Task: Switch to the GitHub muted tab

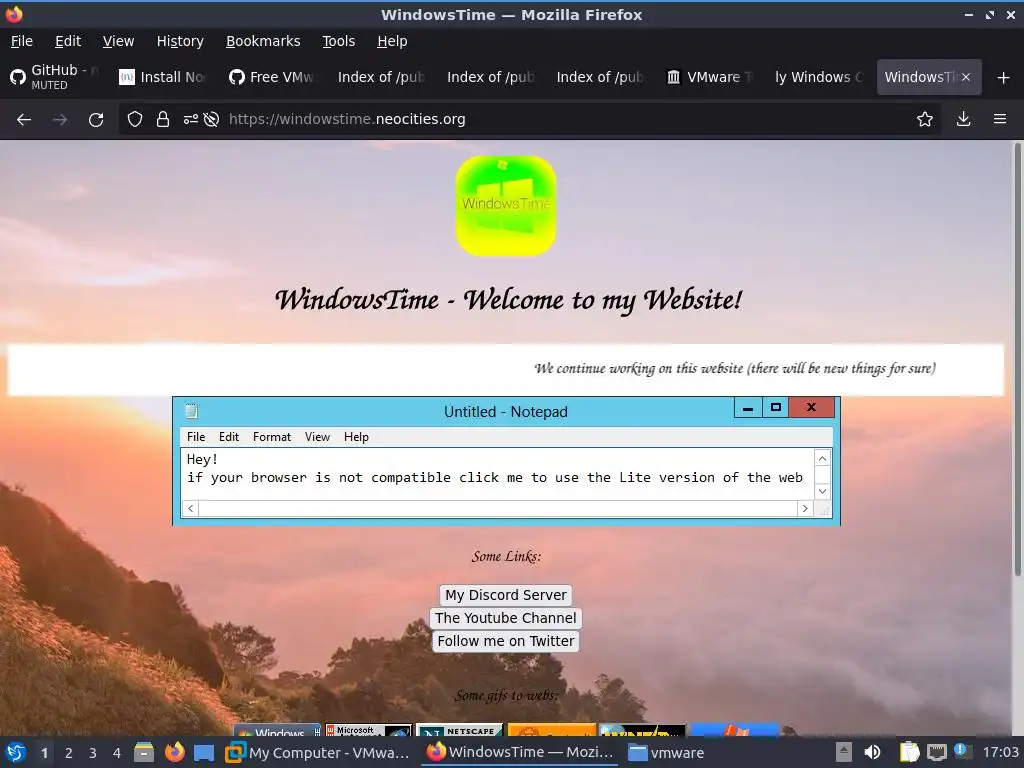Action: click(55, 77)
